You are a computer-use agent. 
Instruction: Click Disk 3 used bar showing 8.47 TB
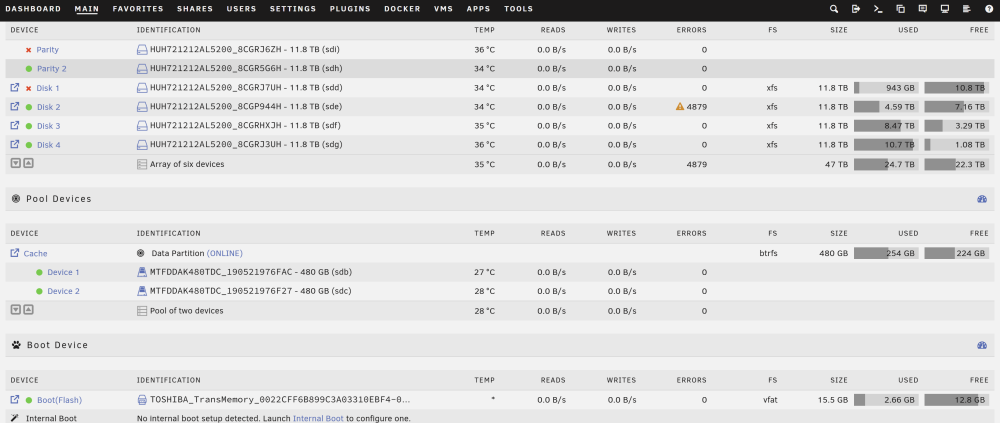coord(886,126)
